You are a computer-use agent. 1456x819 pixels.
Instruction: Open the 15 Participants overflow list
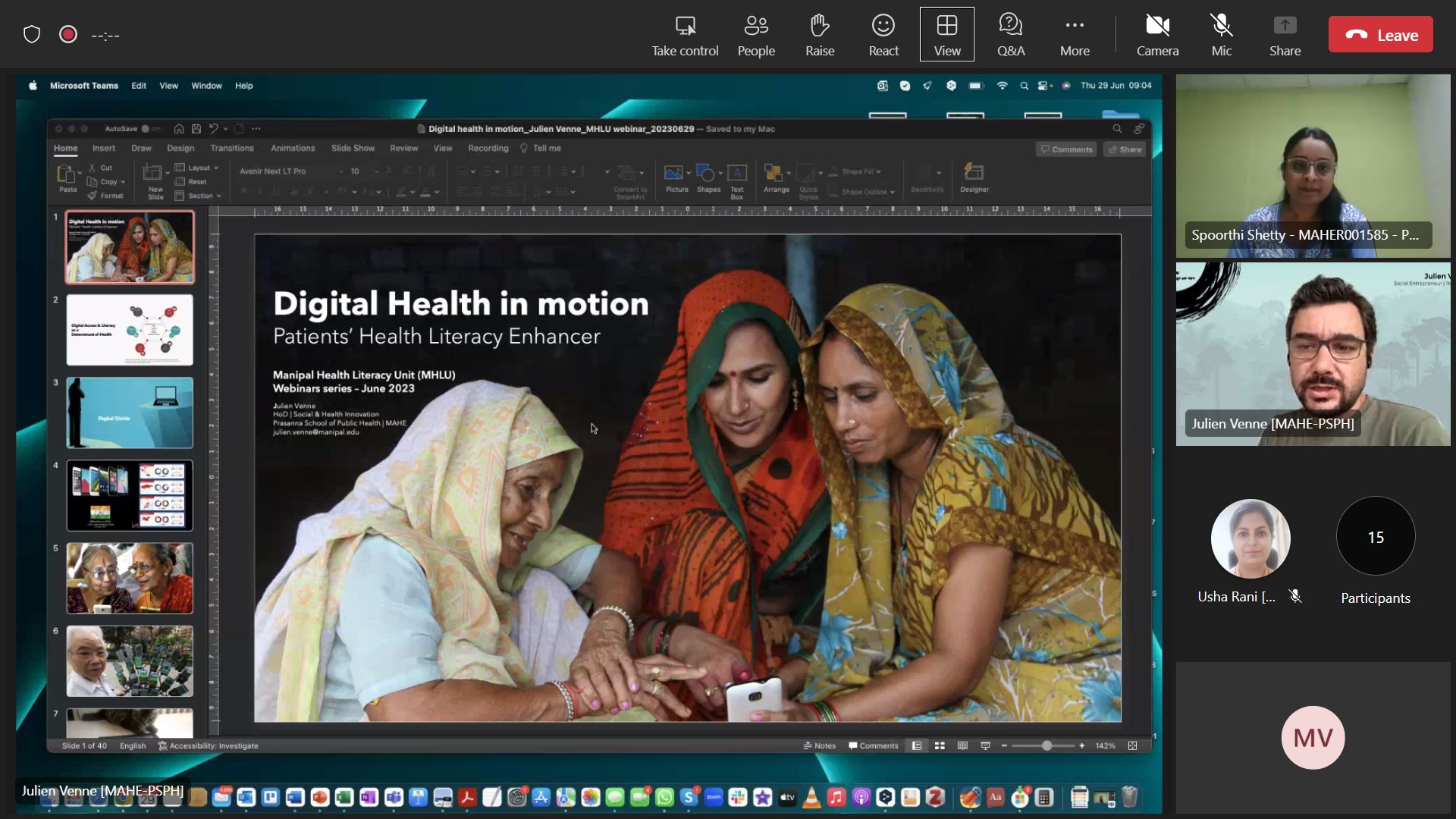pos(1375,538)
